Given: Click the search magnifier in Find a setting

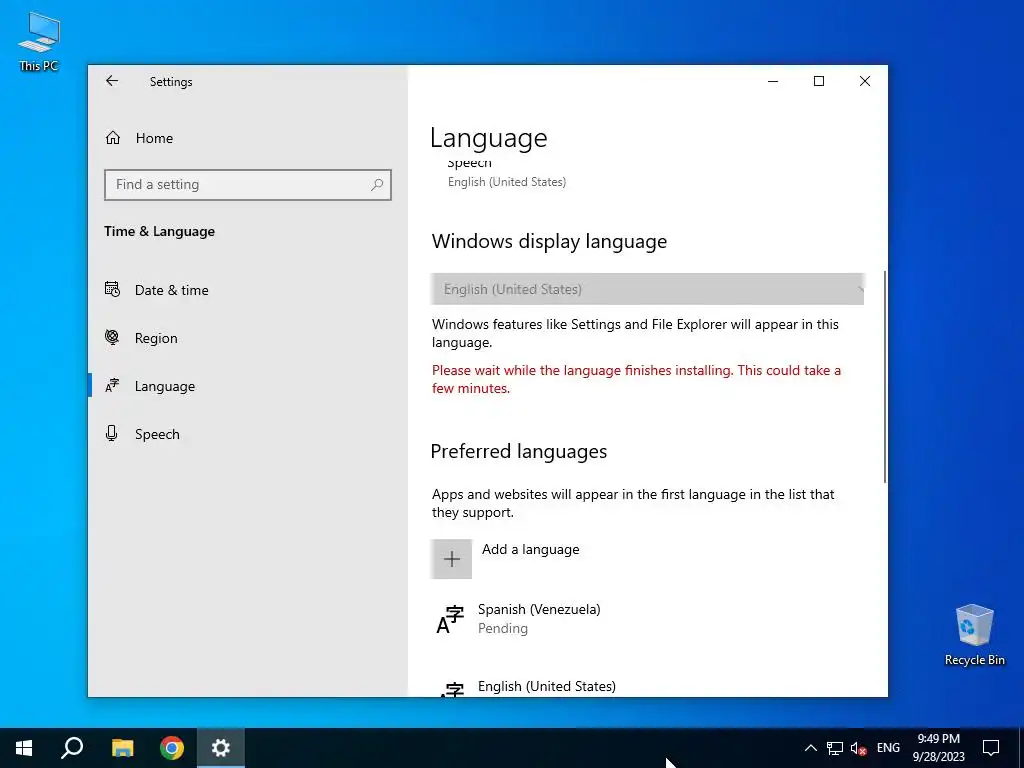Looking at the screenshot, I should coord(377,185).
